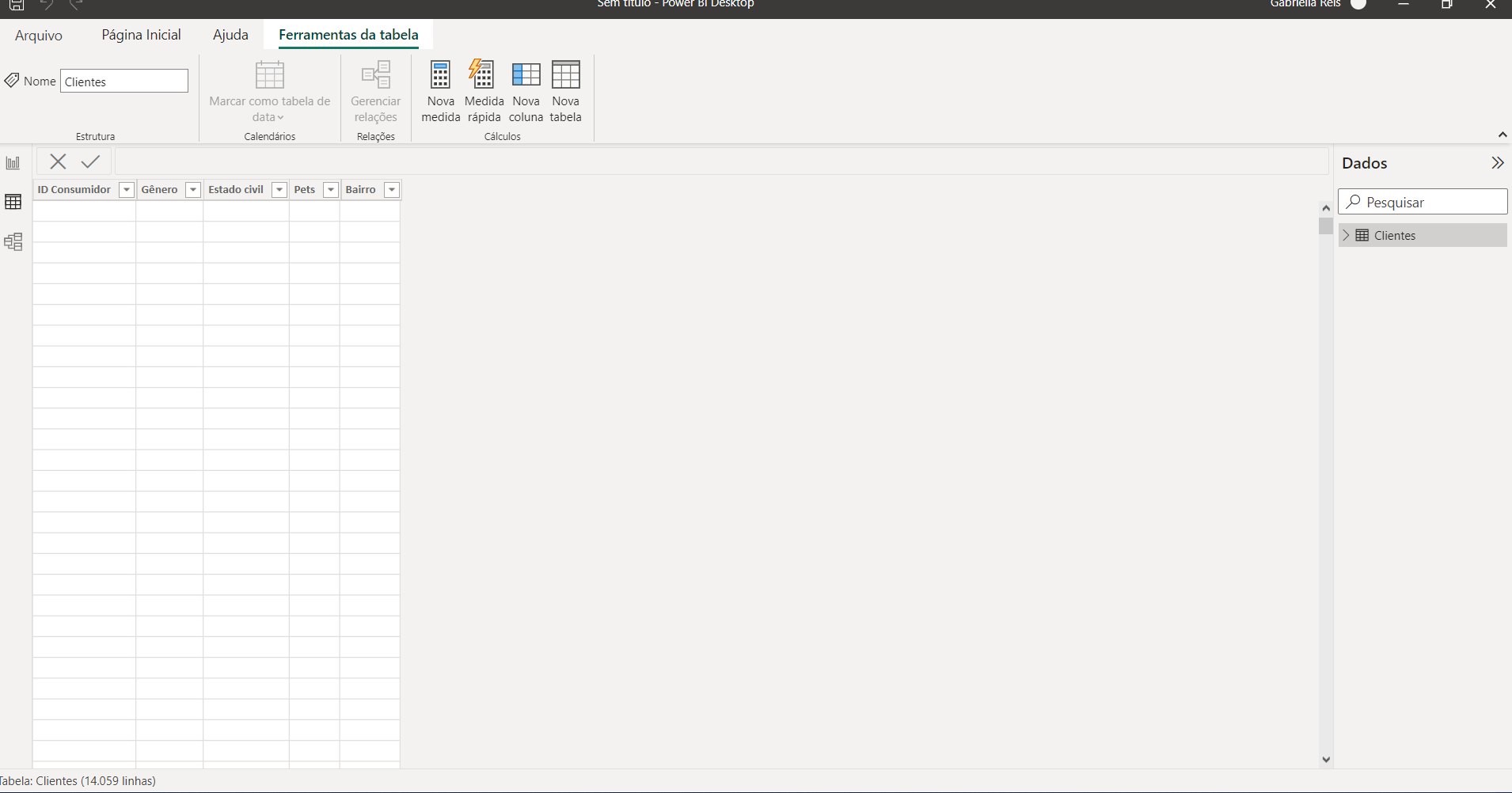Viewport: 1512px width, 793px height.
Task: Click the Pesquisar search box
Action: [x=1423, y=202]
